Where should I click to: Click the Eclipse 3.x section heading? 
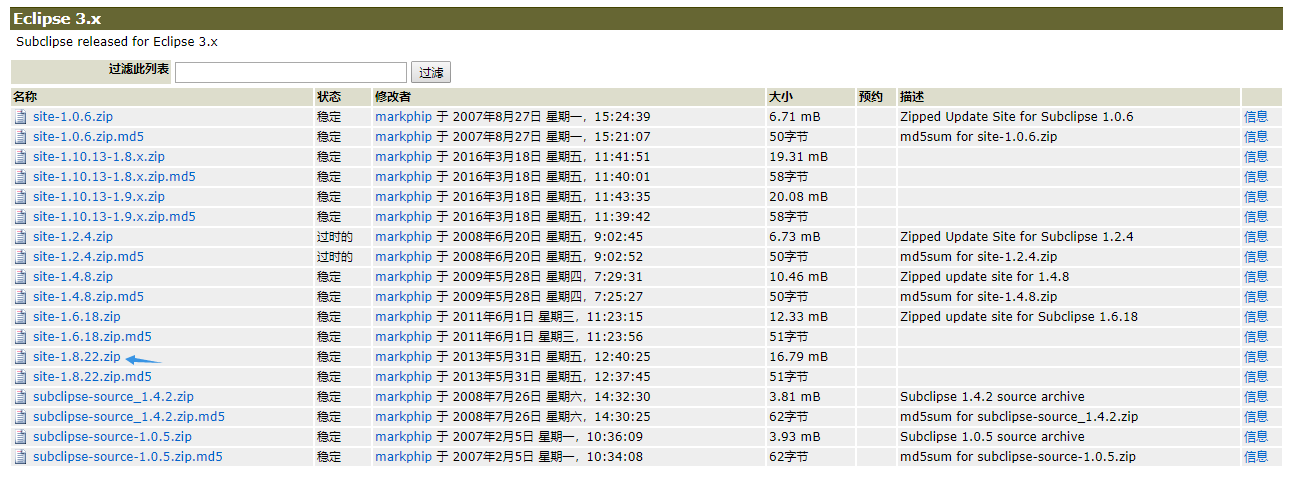pyautogui.click(x=57, y=19)
